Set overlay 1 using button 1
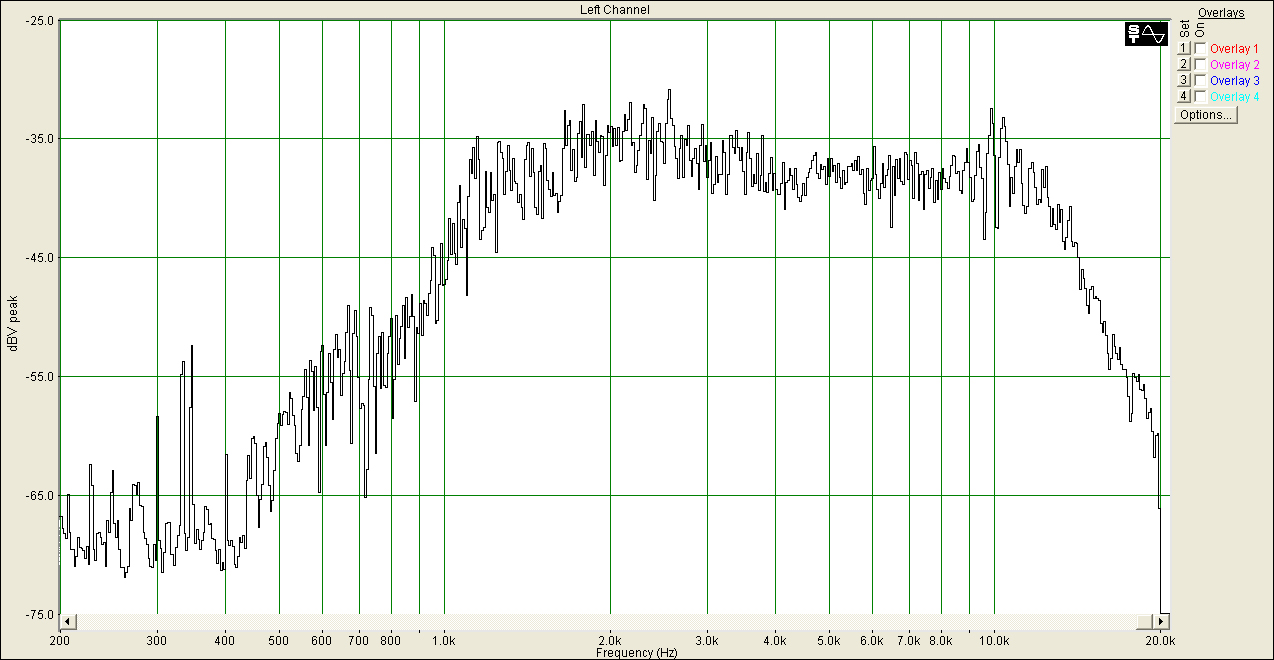The height and width of the screenshot is (660, 1274). pos(1183,48)
